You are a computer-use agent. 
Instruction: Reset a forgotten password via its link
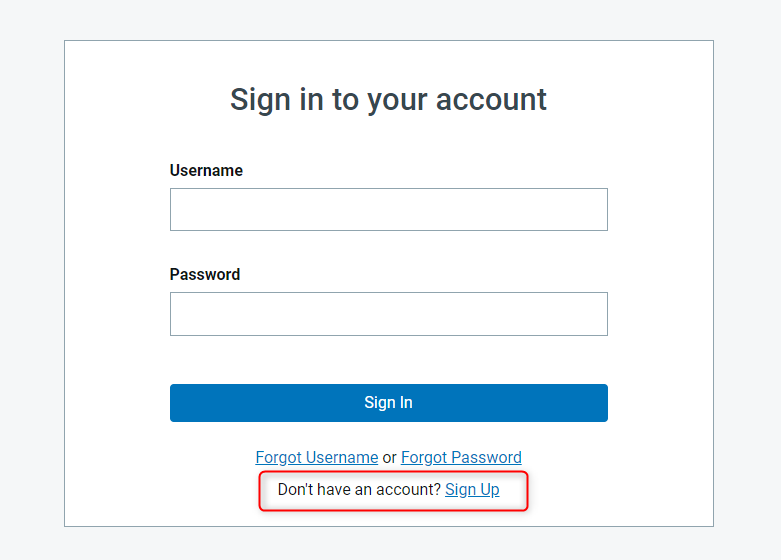click(x=461, y=458)
